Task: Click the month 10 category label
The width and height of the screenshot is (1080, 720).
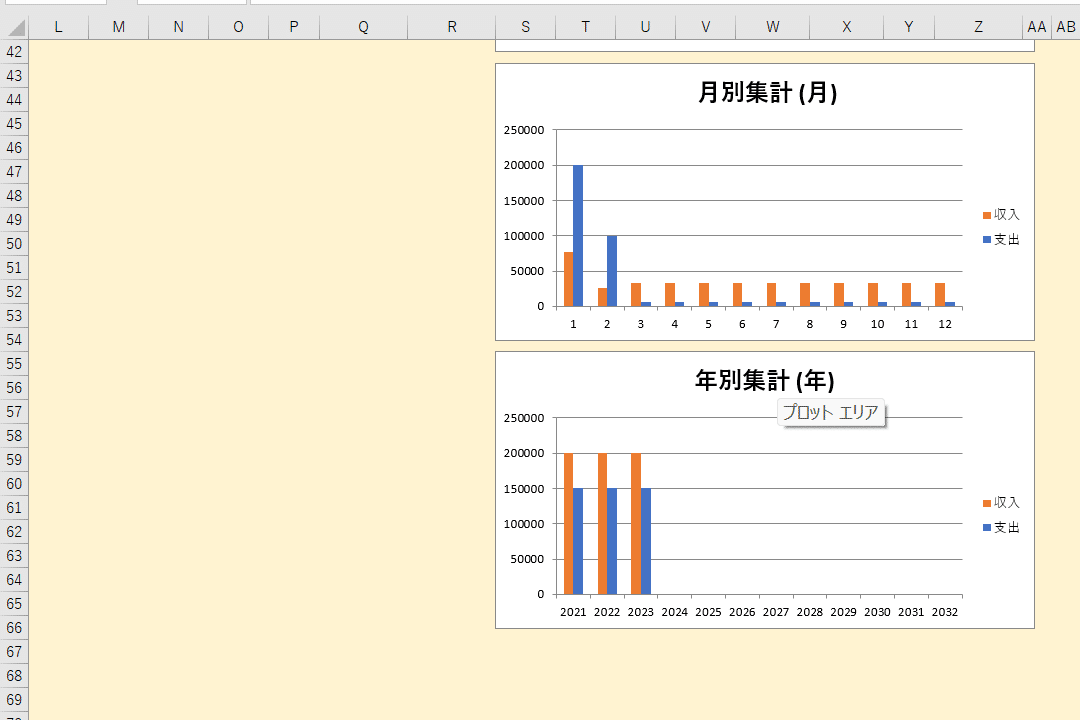Action: pos(878,324)
